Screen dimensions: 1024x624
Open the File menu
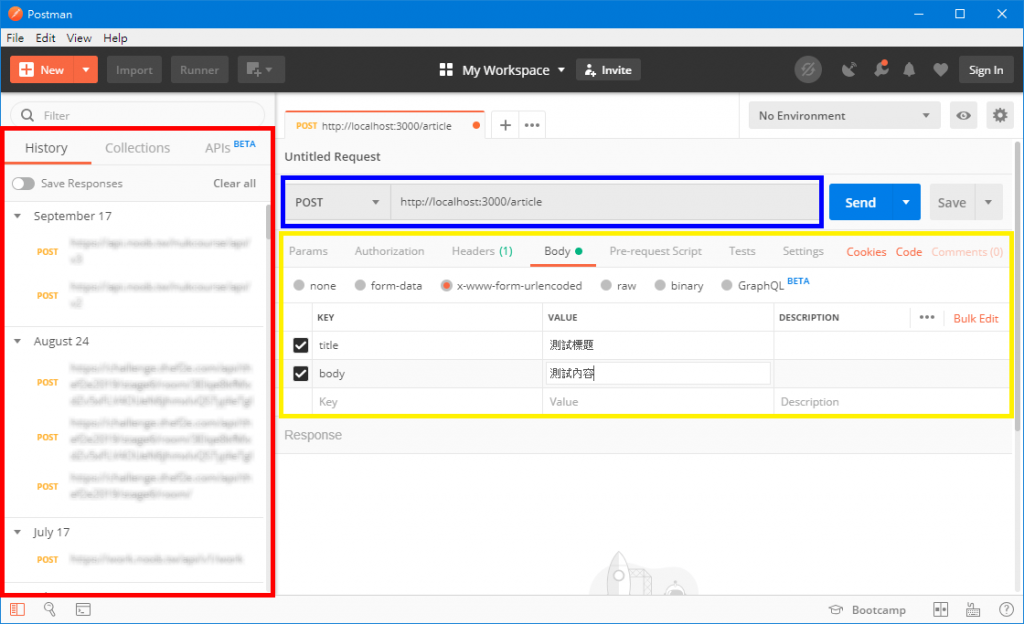[x=15, y=38]
